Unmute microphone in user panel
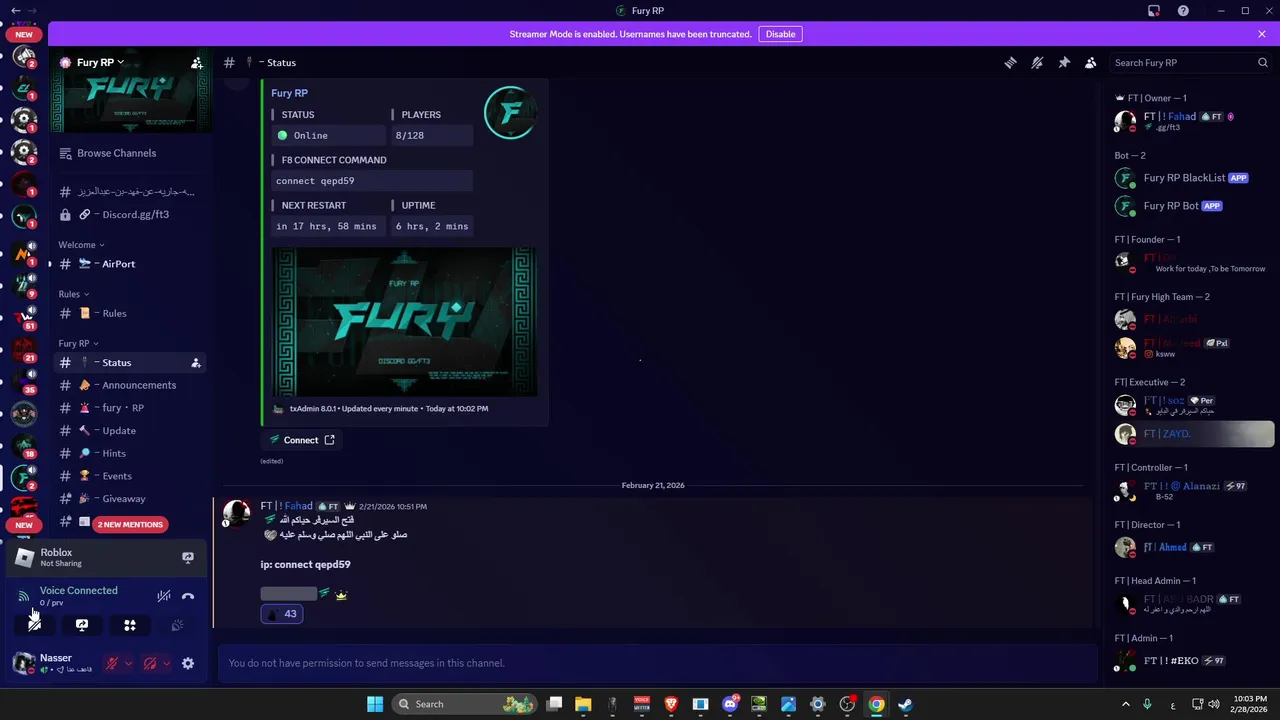Screen dimensions: 1280x720 (113, 663)
